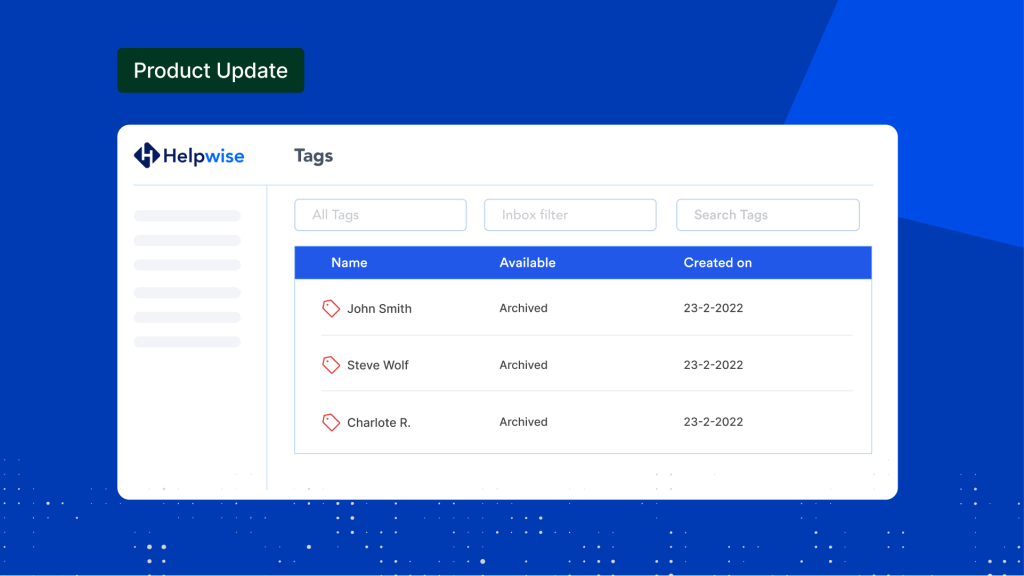The height and width of the screenshot is (576, 1024).
Task: Select the tag icon beside John Smith
Action: tap(331, 308)
